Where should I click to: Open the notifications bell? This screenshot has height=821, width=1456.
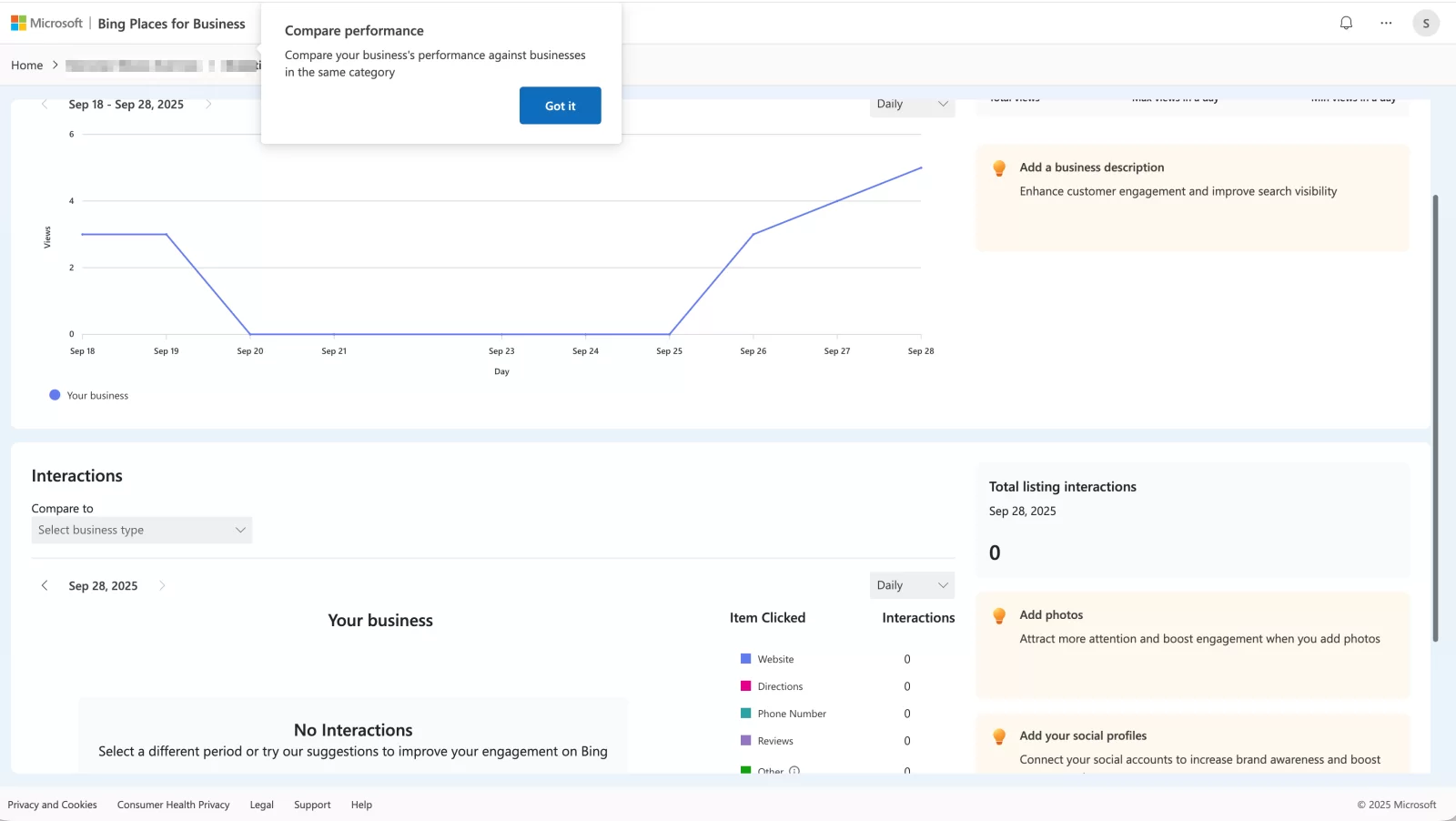[x=1346, y=23]
